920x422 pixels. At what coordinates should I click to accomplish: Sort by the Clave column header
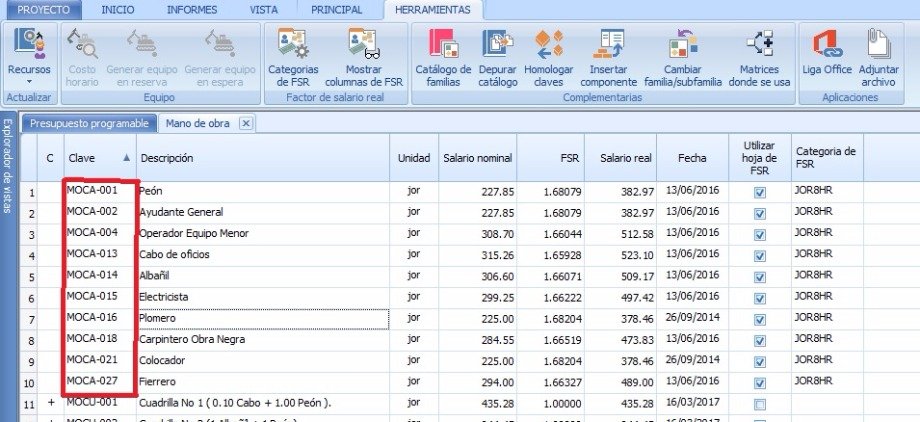[97, 158]
